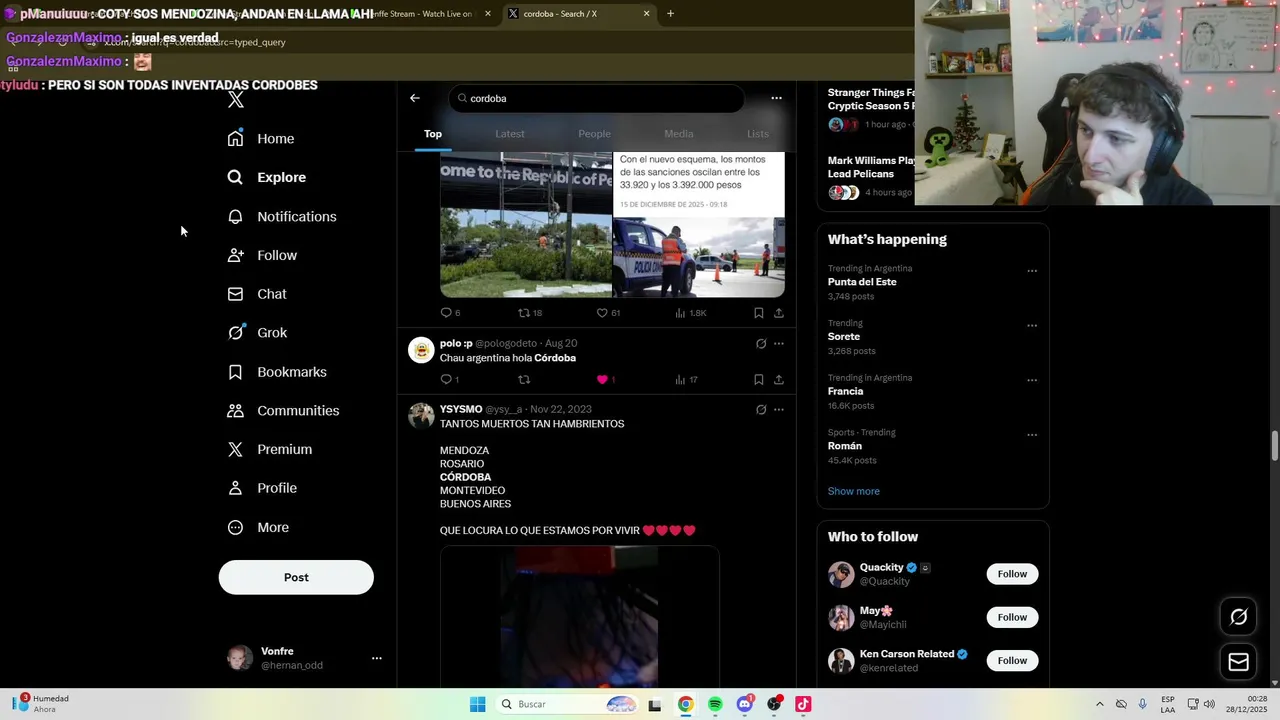The height and width of the screenshot is (720, 1280).
Task: Click the Post button
Action: pos(296,577)
